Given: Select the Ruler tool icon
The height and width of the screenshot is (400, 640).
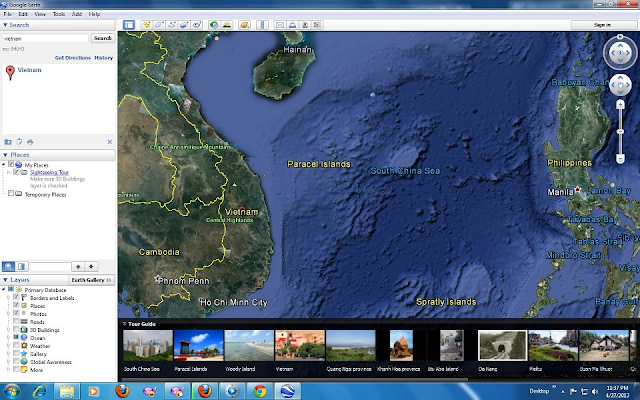Looking at the screenshot, I should pyautogui.click(x=262, y=25).
